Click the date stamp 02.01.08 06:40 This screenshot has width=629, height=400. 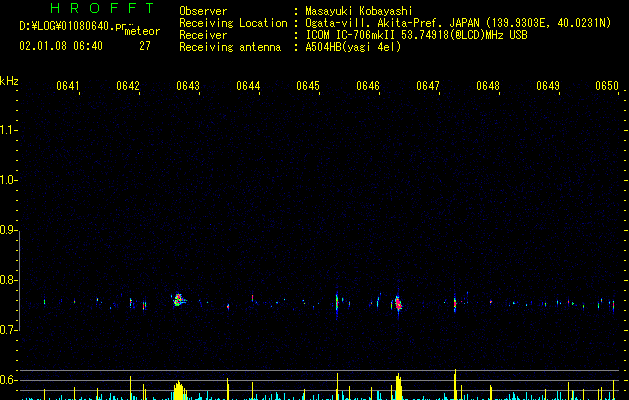point(61,45)
